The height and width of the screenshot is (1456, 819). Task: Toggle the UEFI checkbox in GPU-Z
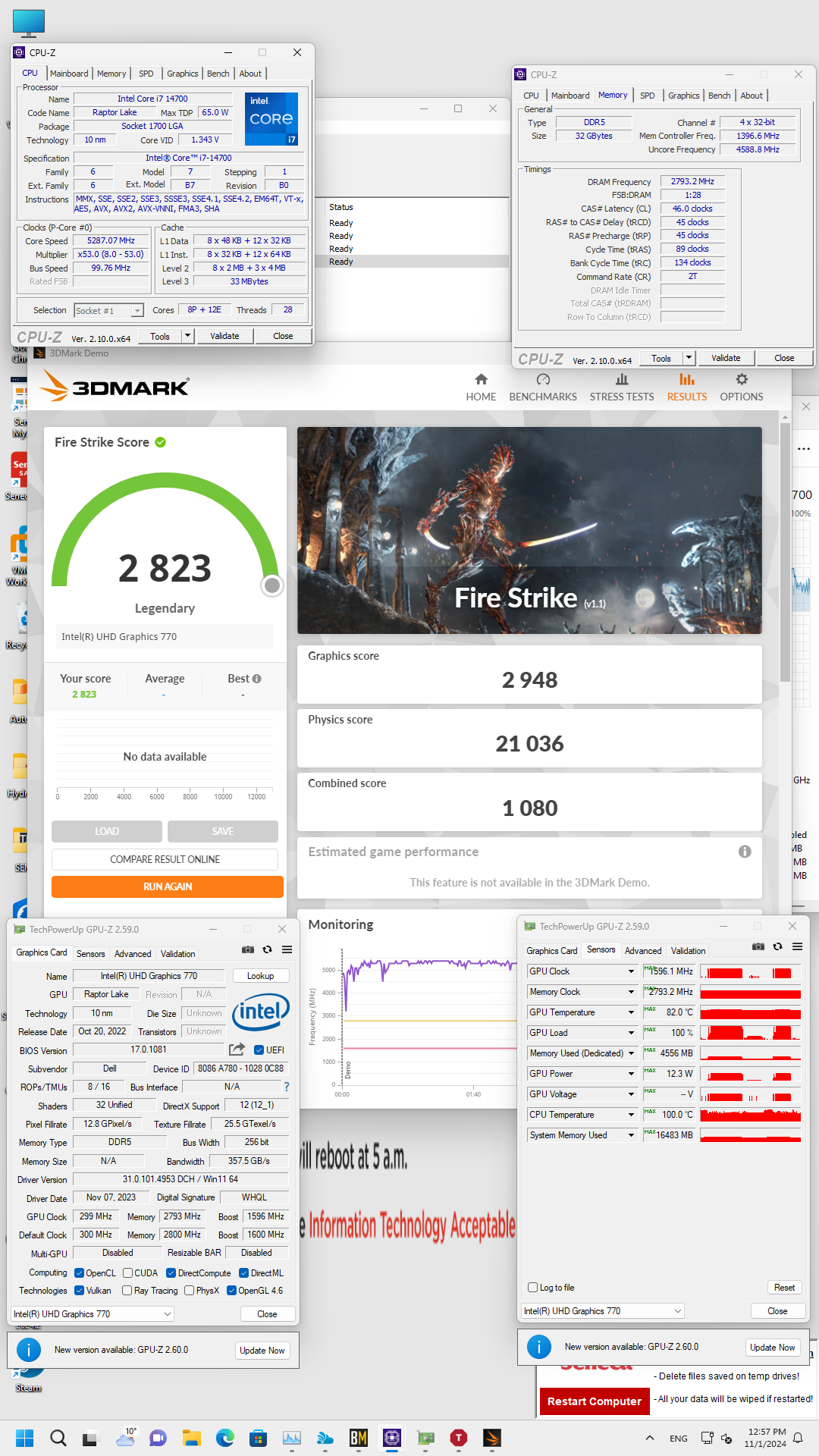[x=259, y=1050]
